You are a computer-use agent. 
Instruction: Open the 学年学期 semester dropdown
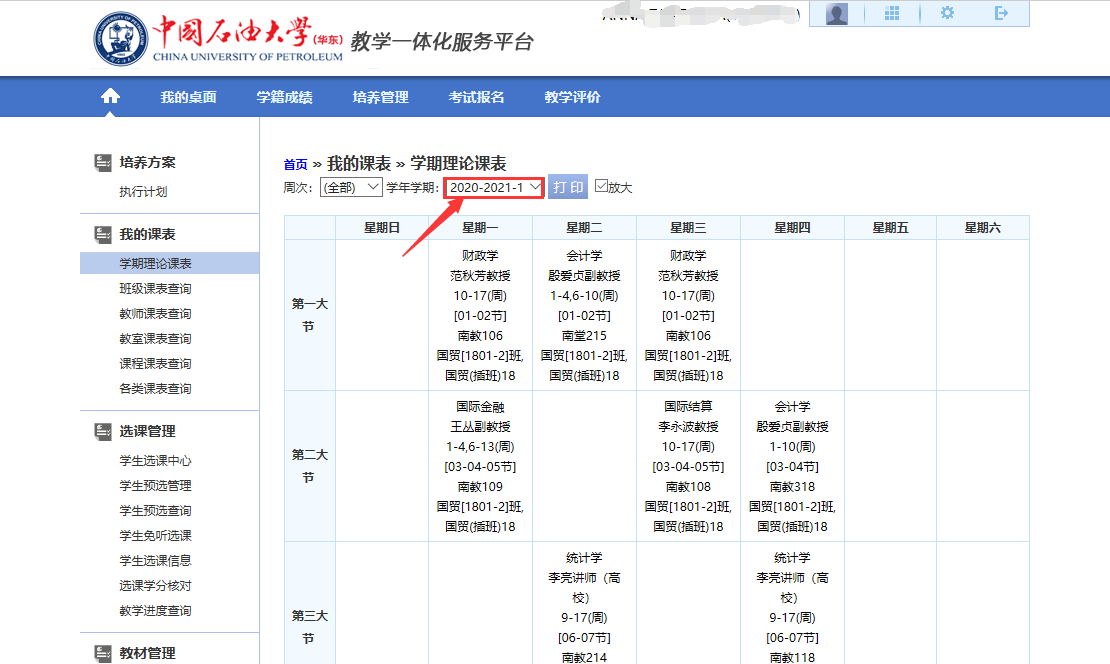tap(495, 187)
